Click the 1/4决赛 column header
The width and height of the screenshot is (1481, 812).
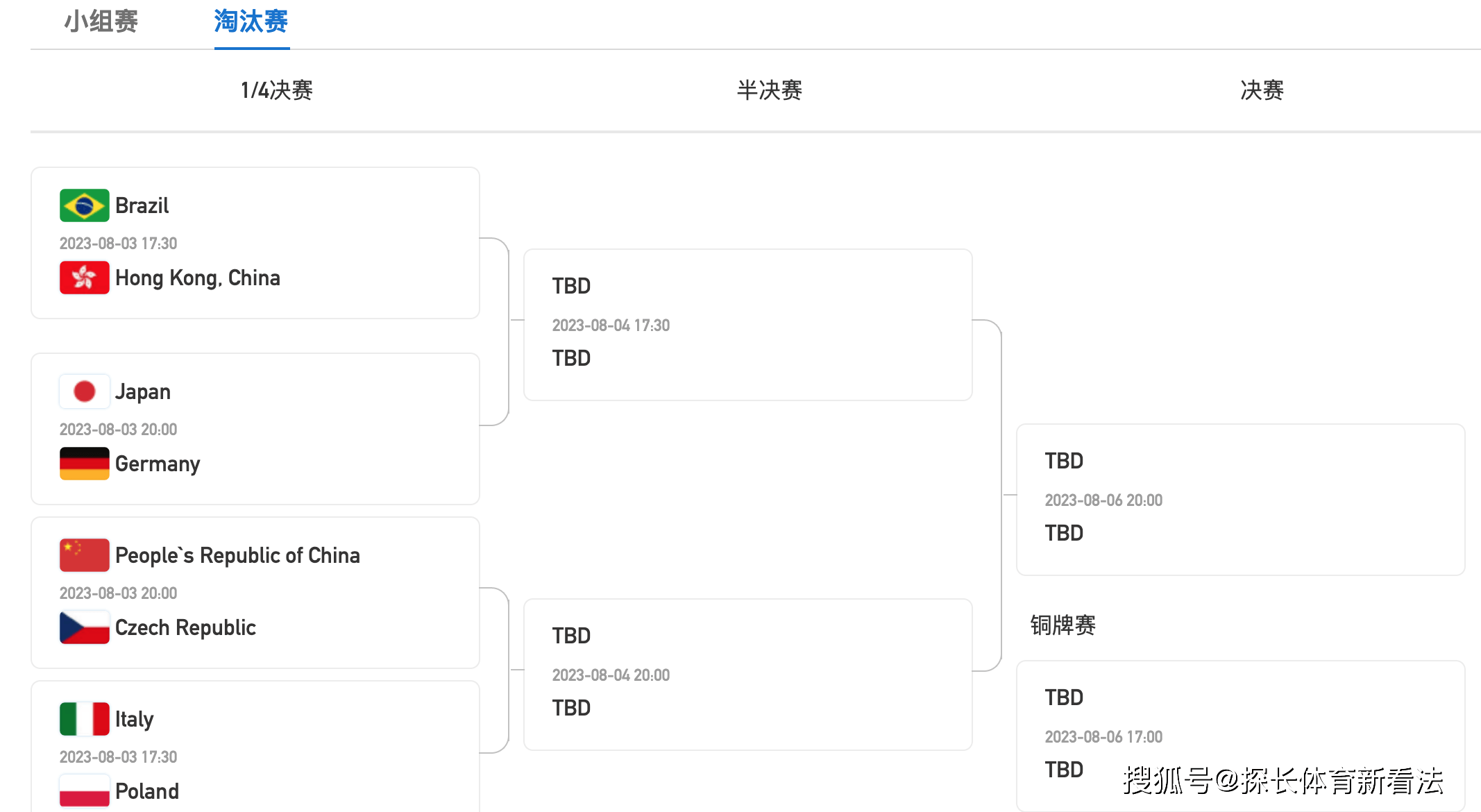[277, 90]
